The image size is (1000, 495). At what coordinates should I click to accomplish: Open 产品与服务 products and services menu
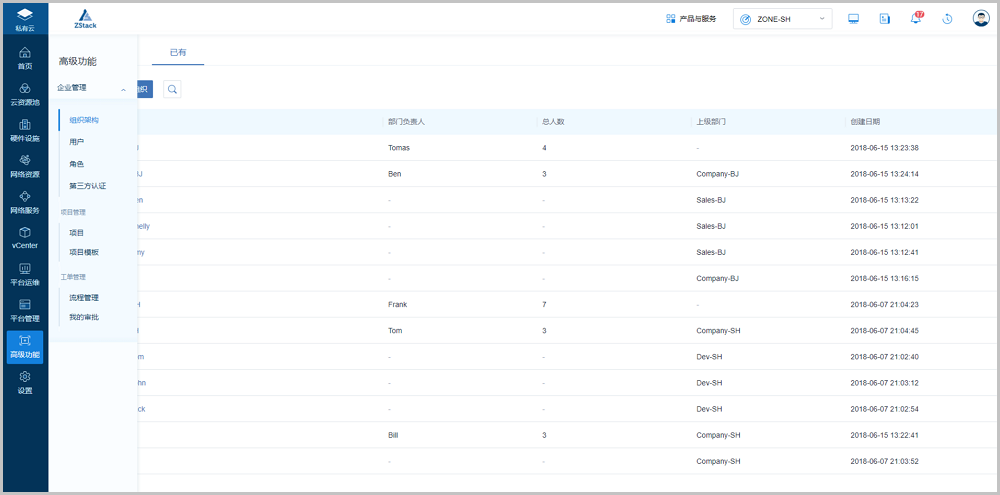coord(691,19)
